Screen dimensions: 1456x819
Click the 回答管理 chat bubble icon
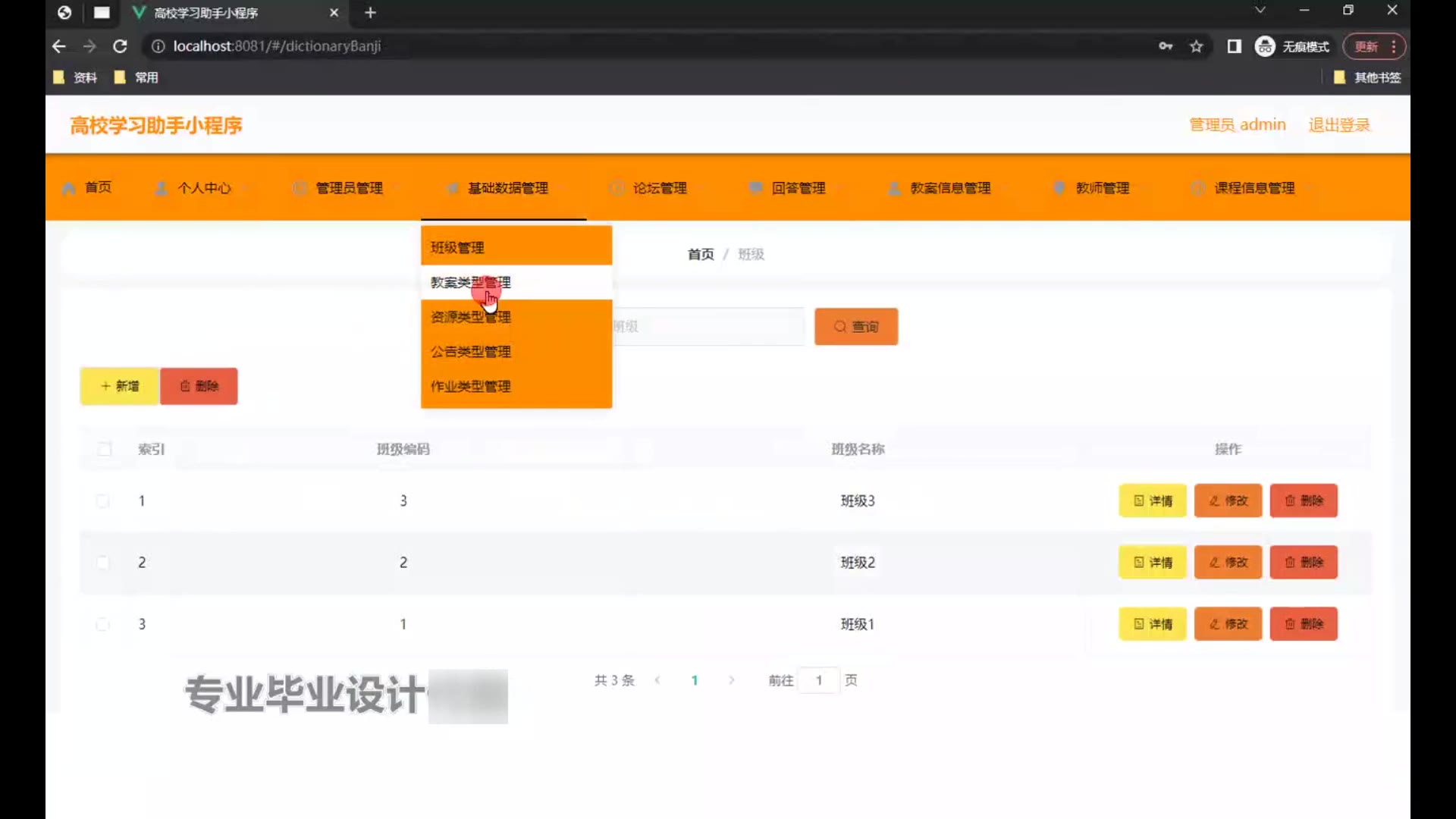(755, 188)
